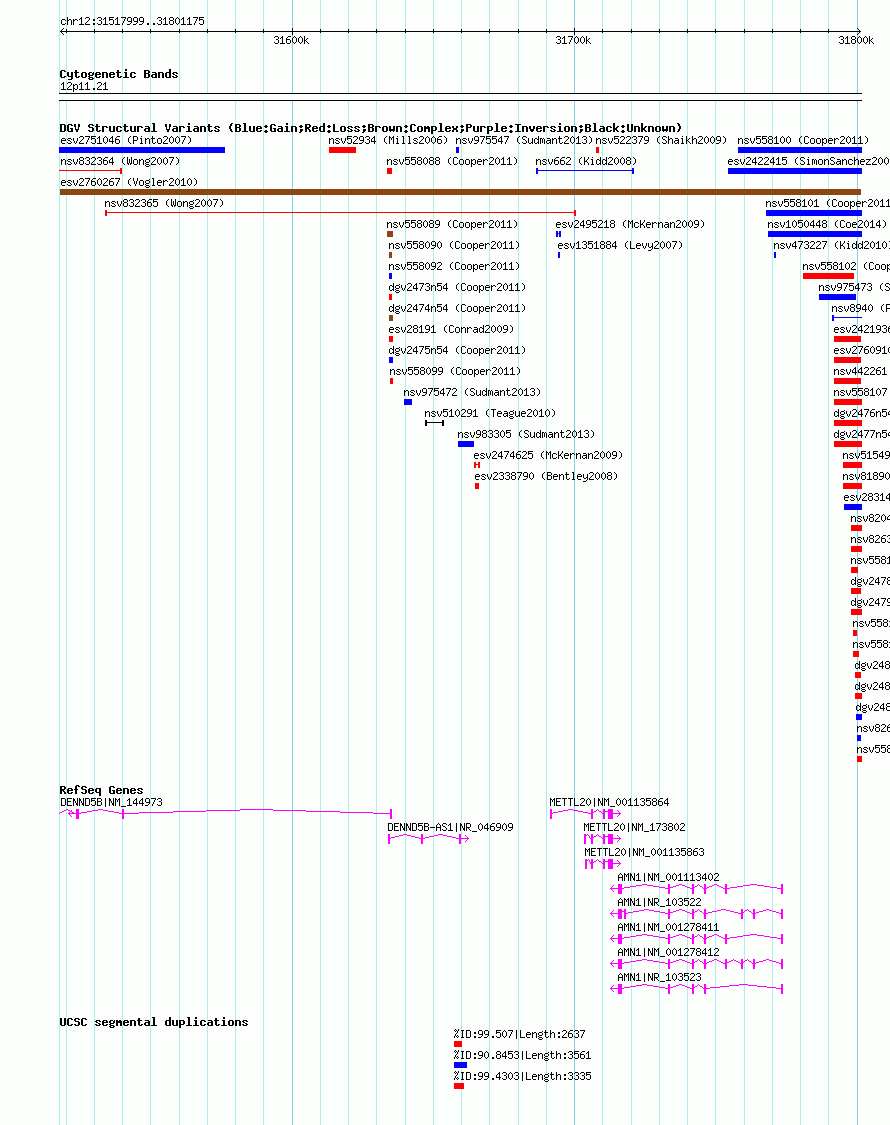Click the AMN1|NM_001113402 transcript
This screenshot has height=1125, width=890.
click(696, 889)
